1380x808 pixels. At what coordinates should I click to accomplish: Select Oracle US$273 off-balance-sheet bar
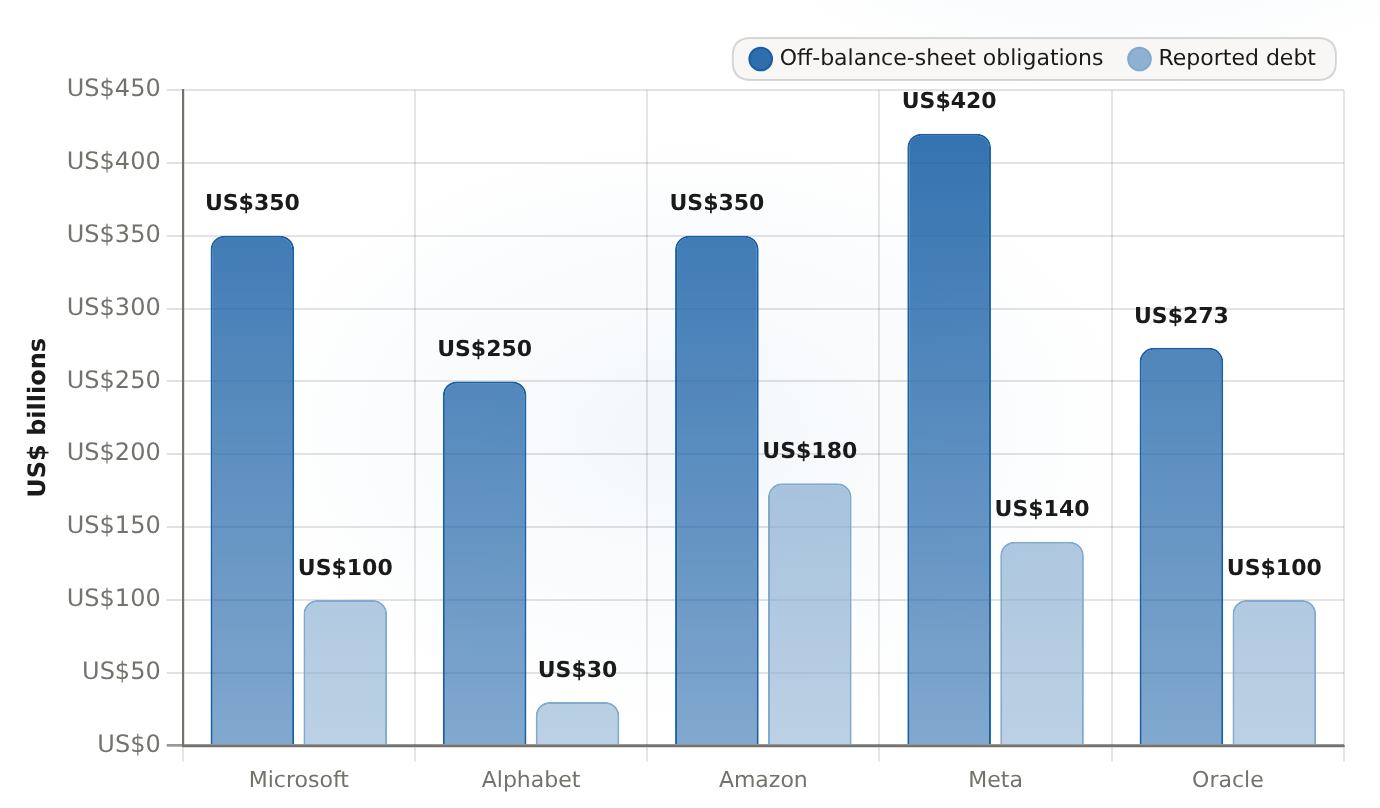(x=1181, y=547)
